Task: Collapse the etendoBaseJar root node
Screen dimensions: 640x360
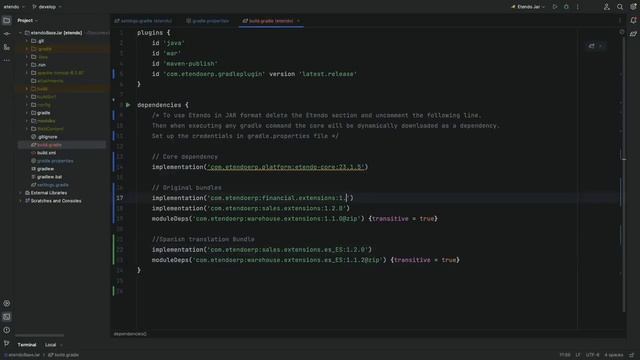Action: coord(20,33)
